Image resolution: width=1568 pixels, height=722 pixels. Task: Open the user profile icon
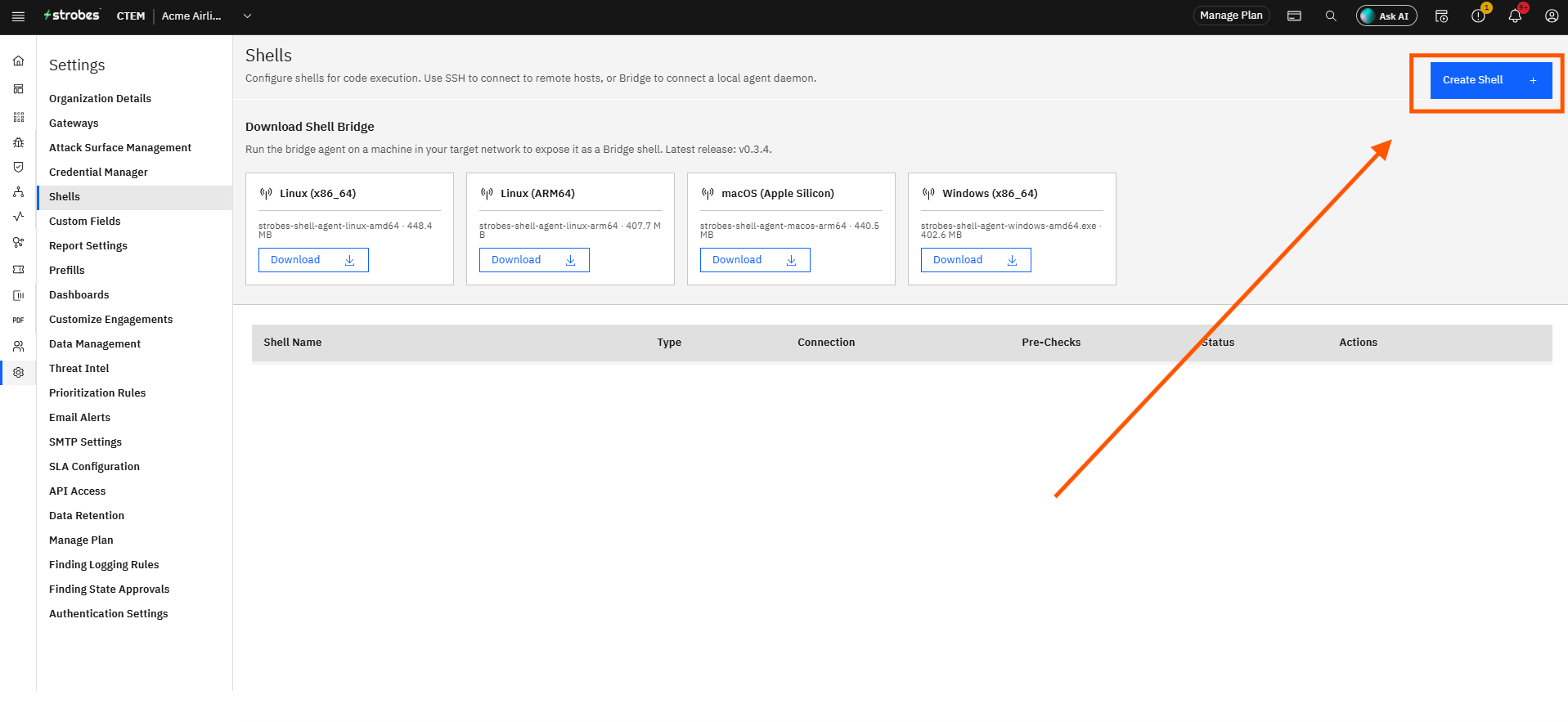point(1552,16)
